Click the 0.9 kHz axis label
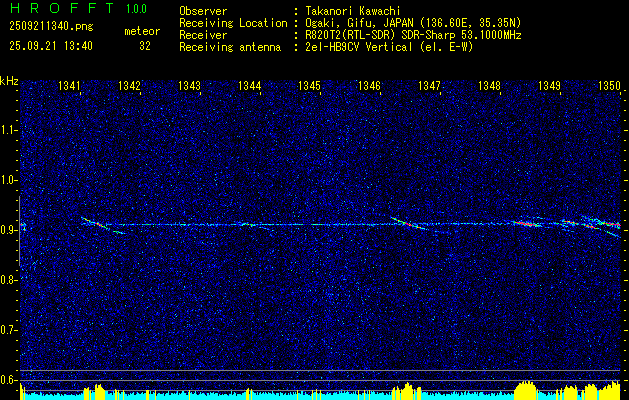The width and height of the screenshot is (629, 400). click(x=9, y=230)
